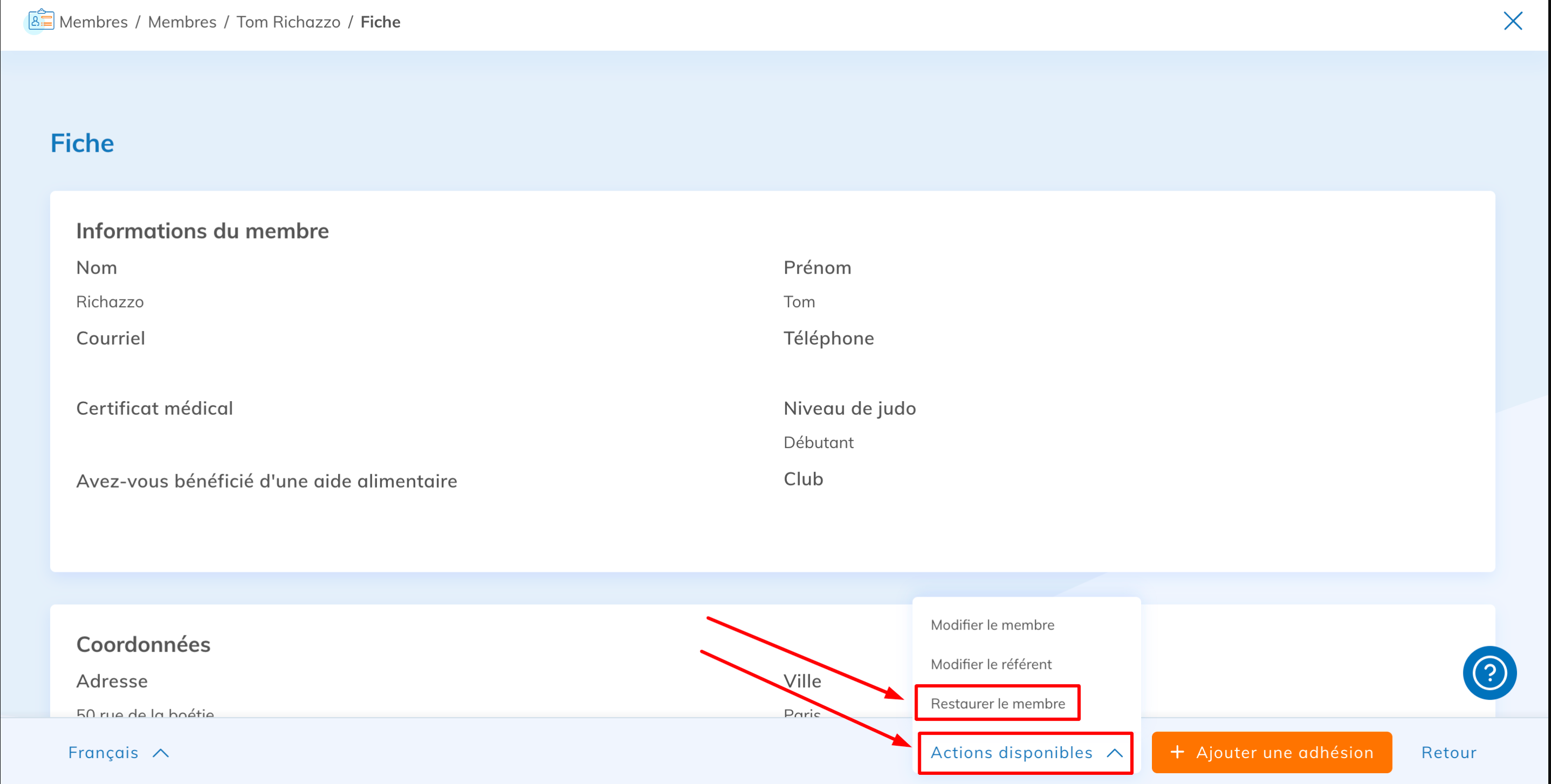This screenshot has height=784, width=1551.
Task: Click the Retour link
Action: click(x=1448, y=752)
